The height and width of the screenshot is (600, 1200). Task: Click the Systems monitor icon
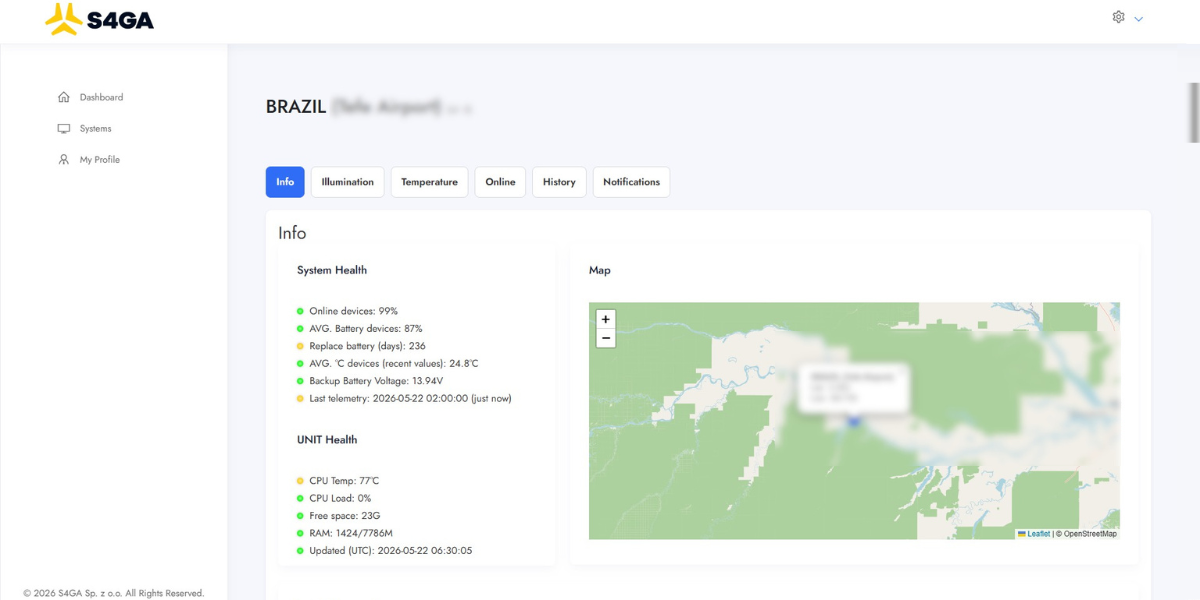point(64,128)
